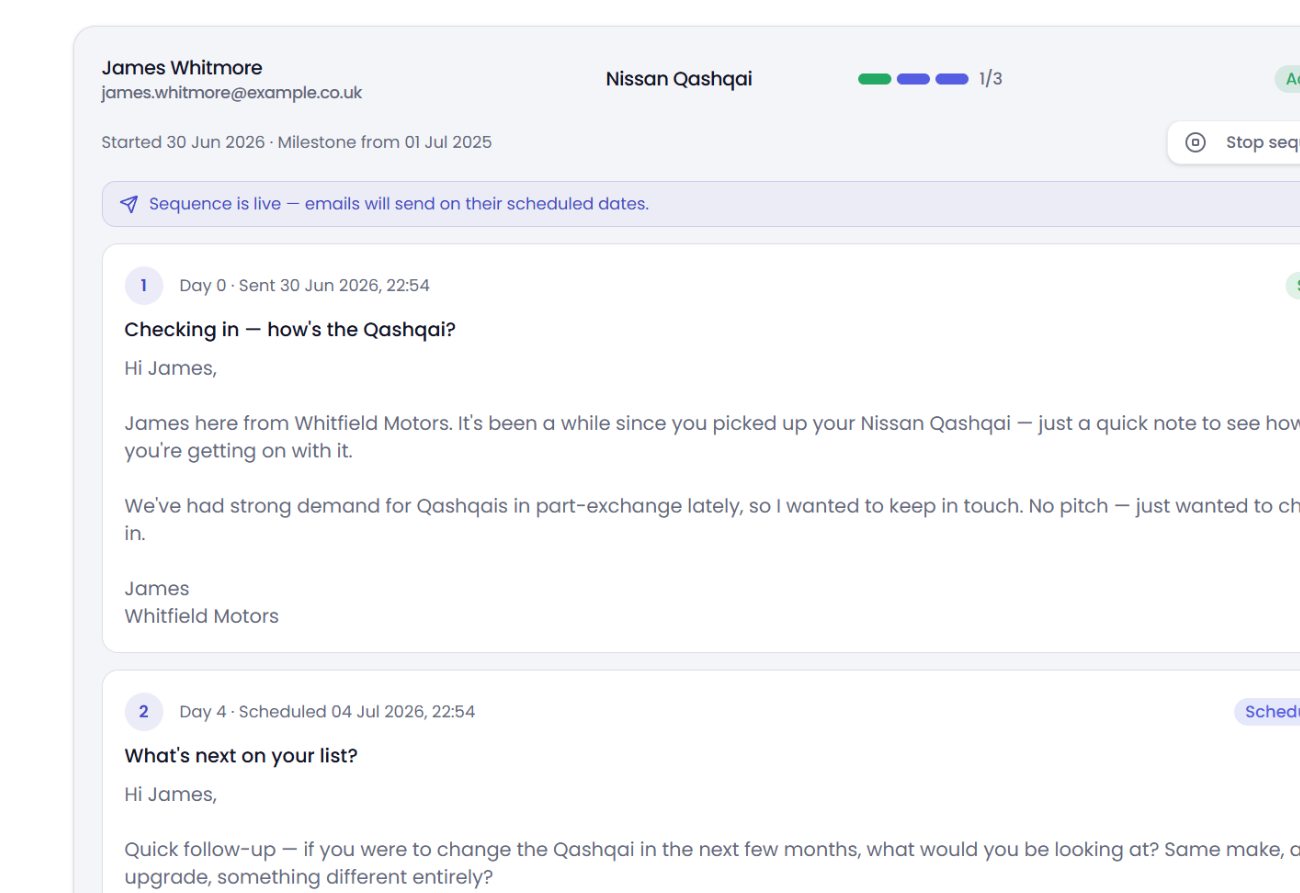Click the Scheduled badge on step 2
Viewport: 1300px width, 893px height.
pyautogui.click(x=1267, y=711)
